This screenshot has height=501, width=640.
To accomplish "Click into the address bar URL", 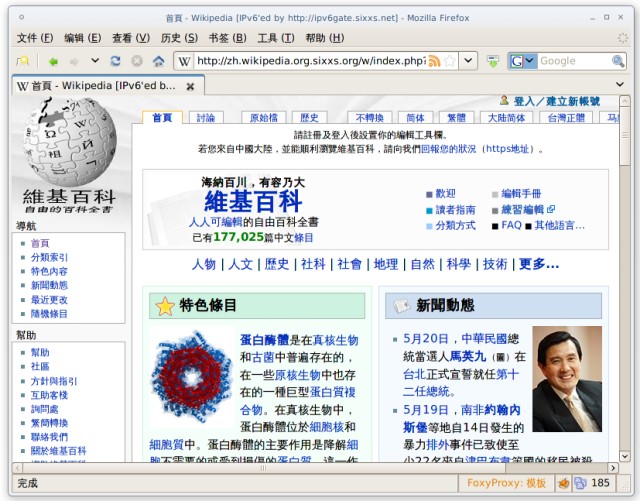I will coord(311,61).
